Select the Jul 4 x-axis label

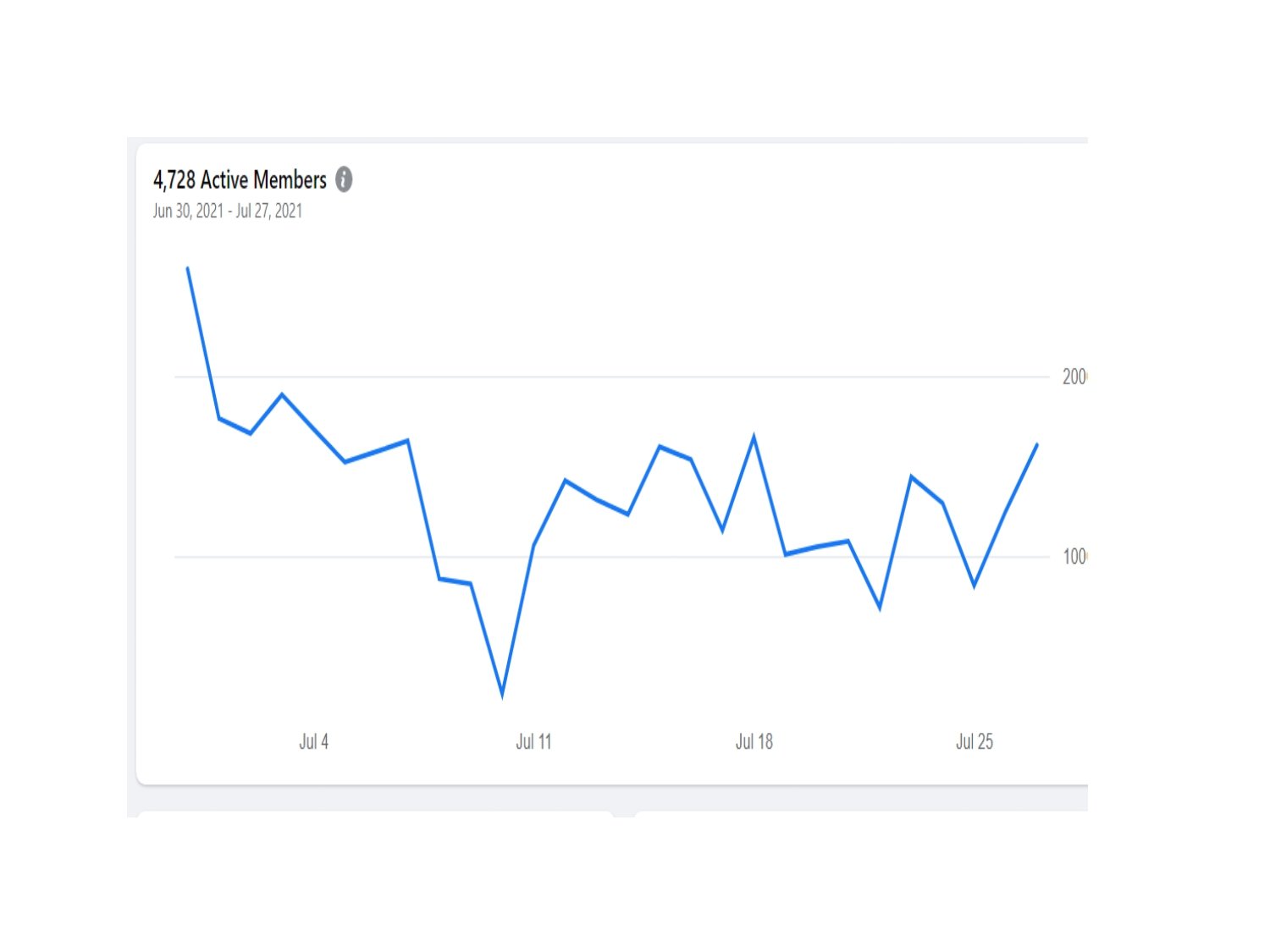click(x=313, y=742)
